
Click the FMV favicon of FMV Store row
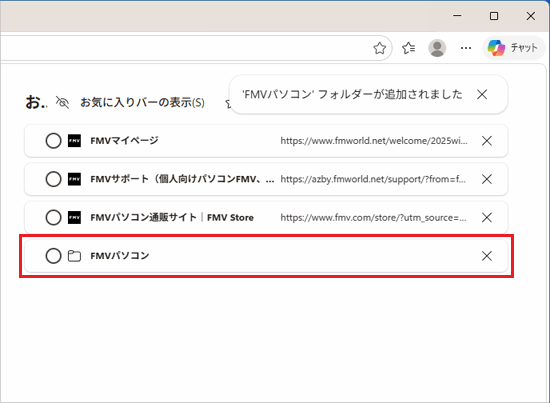(x=74, y=217)
